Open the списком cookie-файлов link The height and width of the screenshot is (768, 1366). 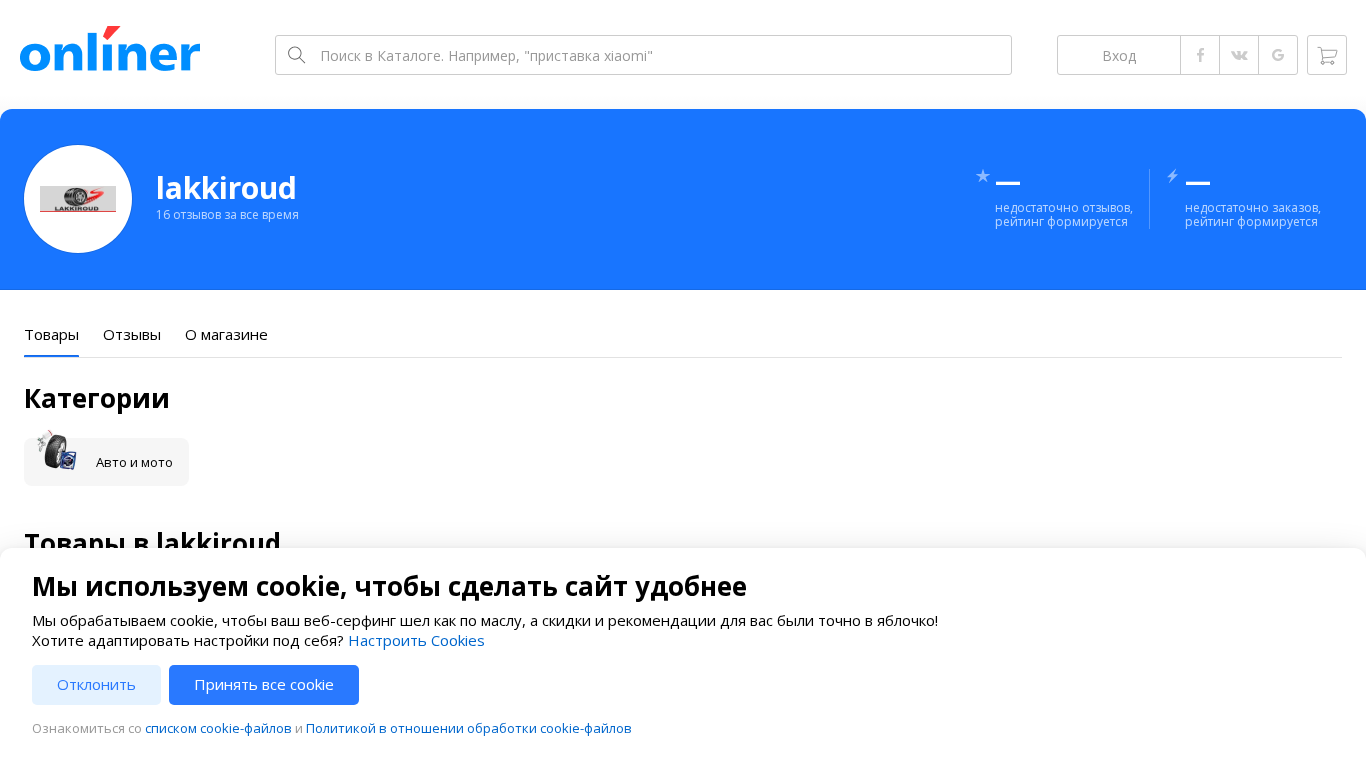pyautogui.click(x=218, y=729)
